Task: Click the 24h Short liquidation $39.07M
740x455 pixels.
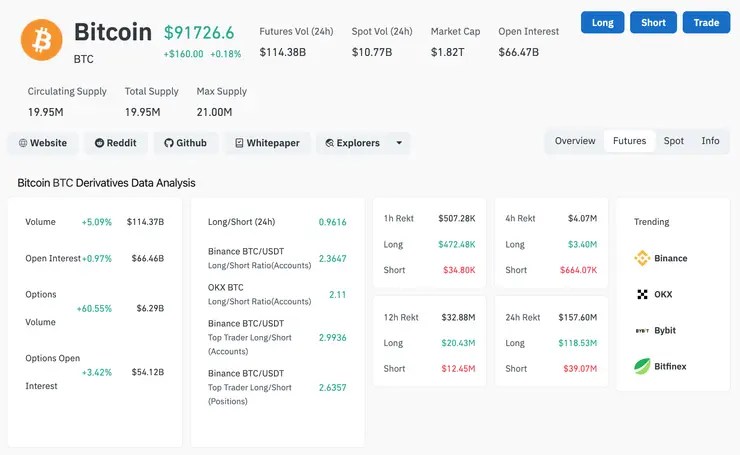Action: click(x=580, y=369)
